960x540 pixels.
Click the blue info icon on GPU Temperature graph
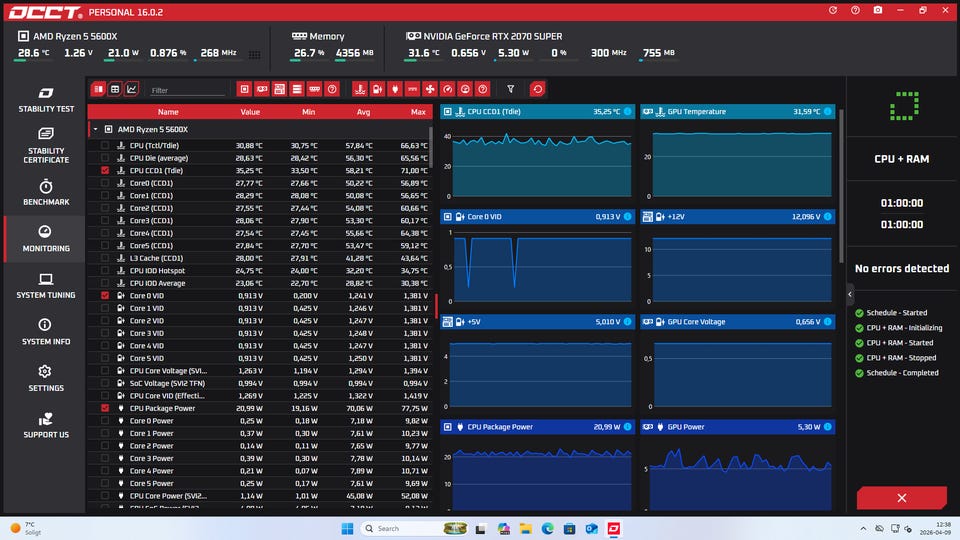[828, 111]
